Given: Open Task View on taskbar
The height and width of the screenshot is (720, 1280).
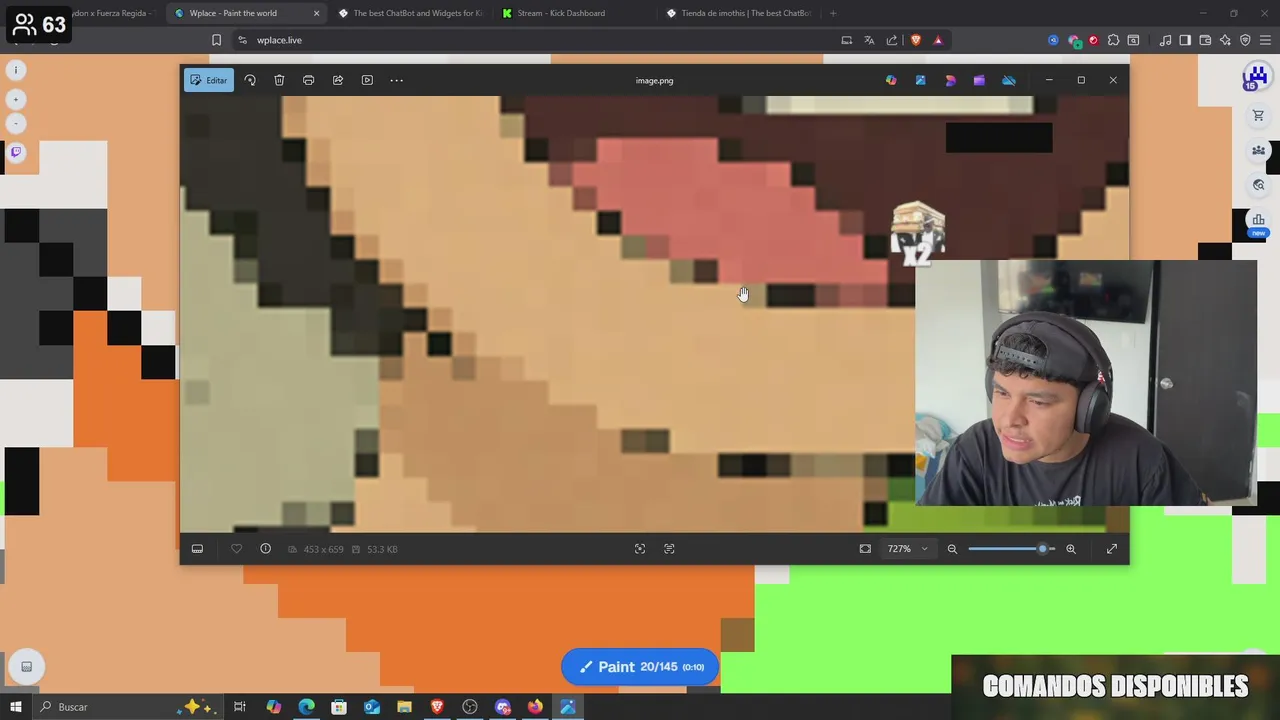Looking at the screenshot, I should tap(240, 707).
